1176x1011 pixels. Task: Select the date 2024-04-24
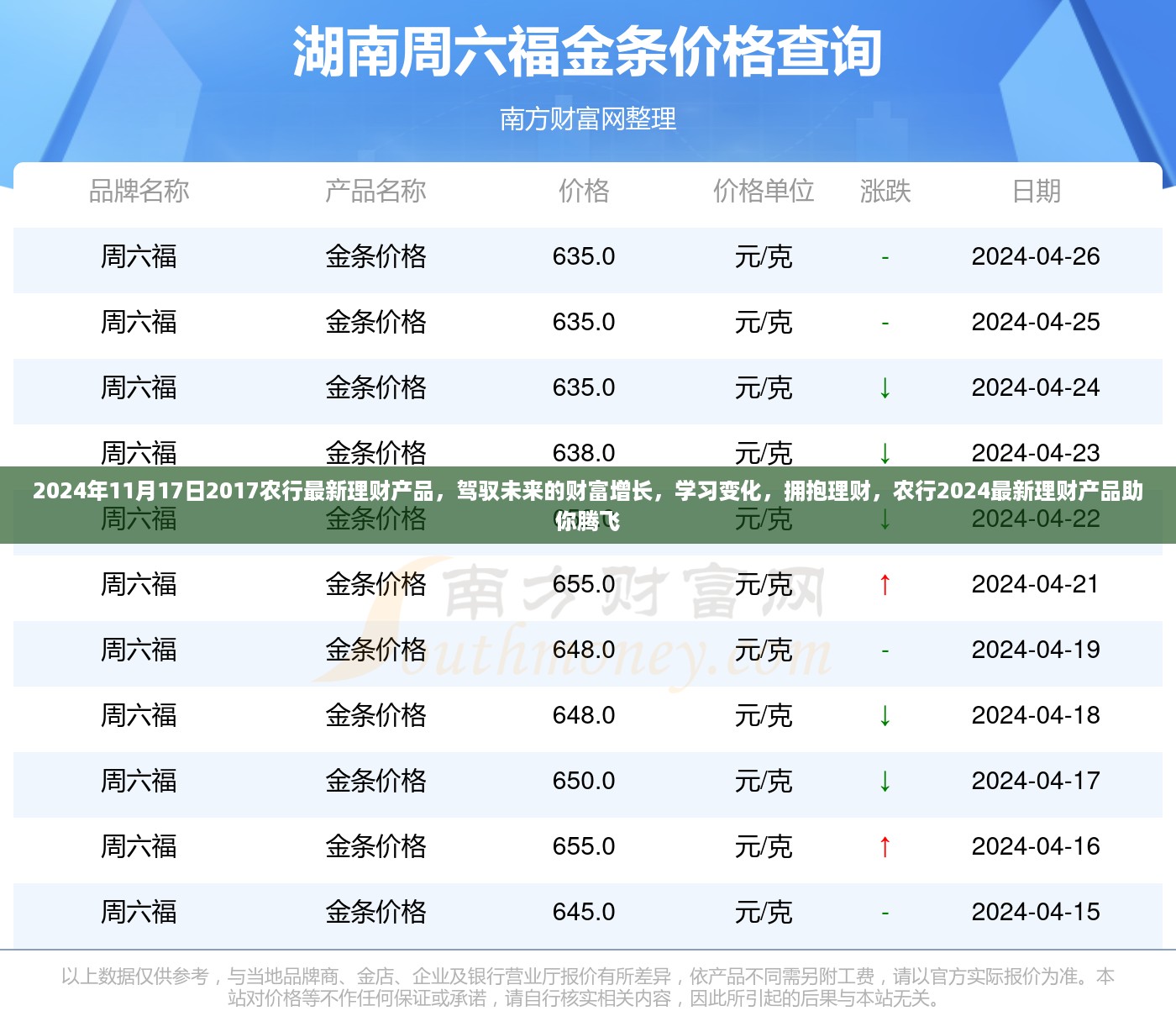pos(1036,387)
